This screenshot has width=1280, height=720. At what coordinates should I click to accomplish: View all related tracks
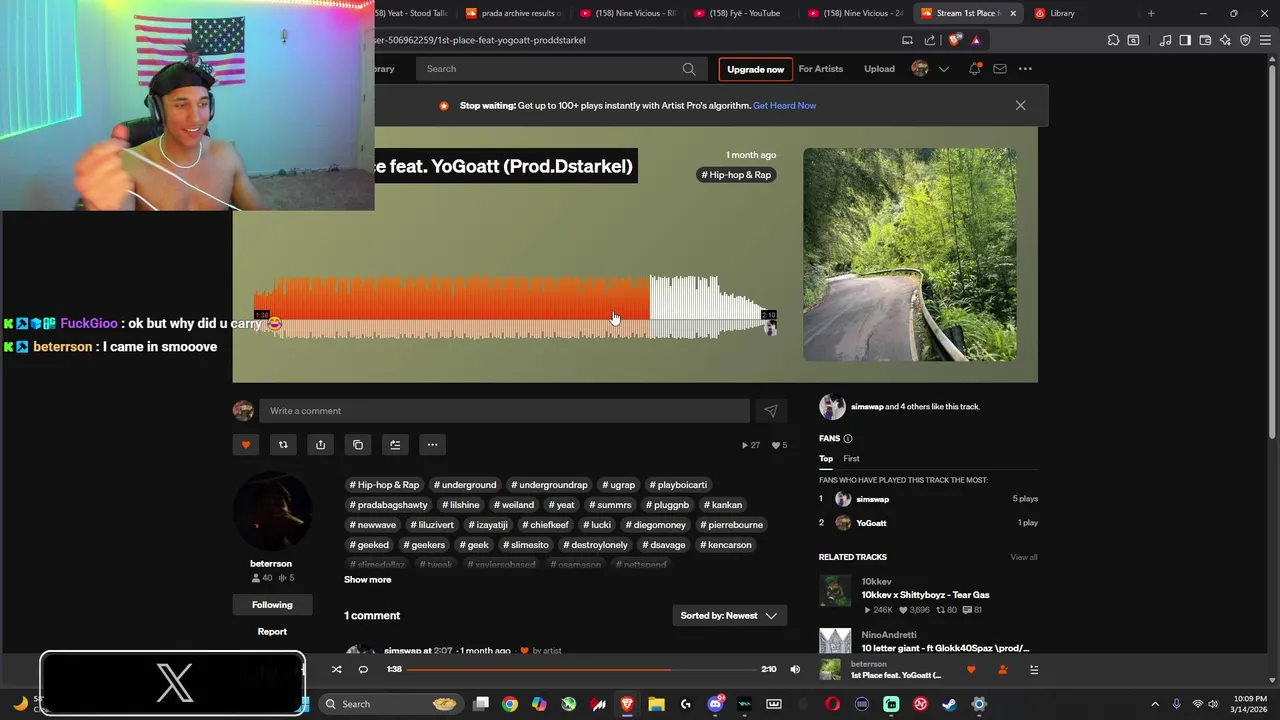(x=1024, y=557)
